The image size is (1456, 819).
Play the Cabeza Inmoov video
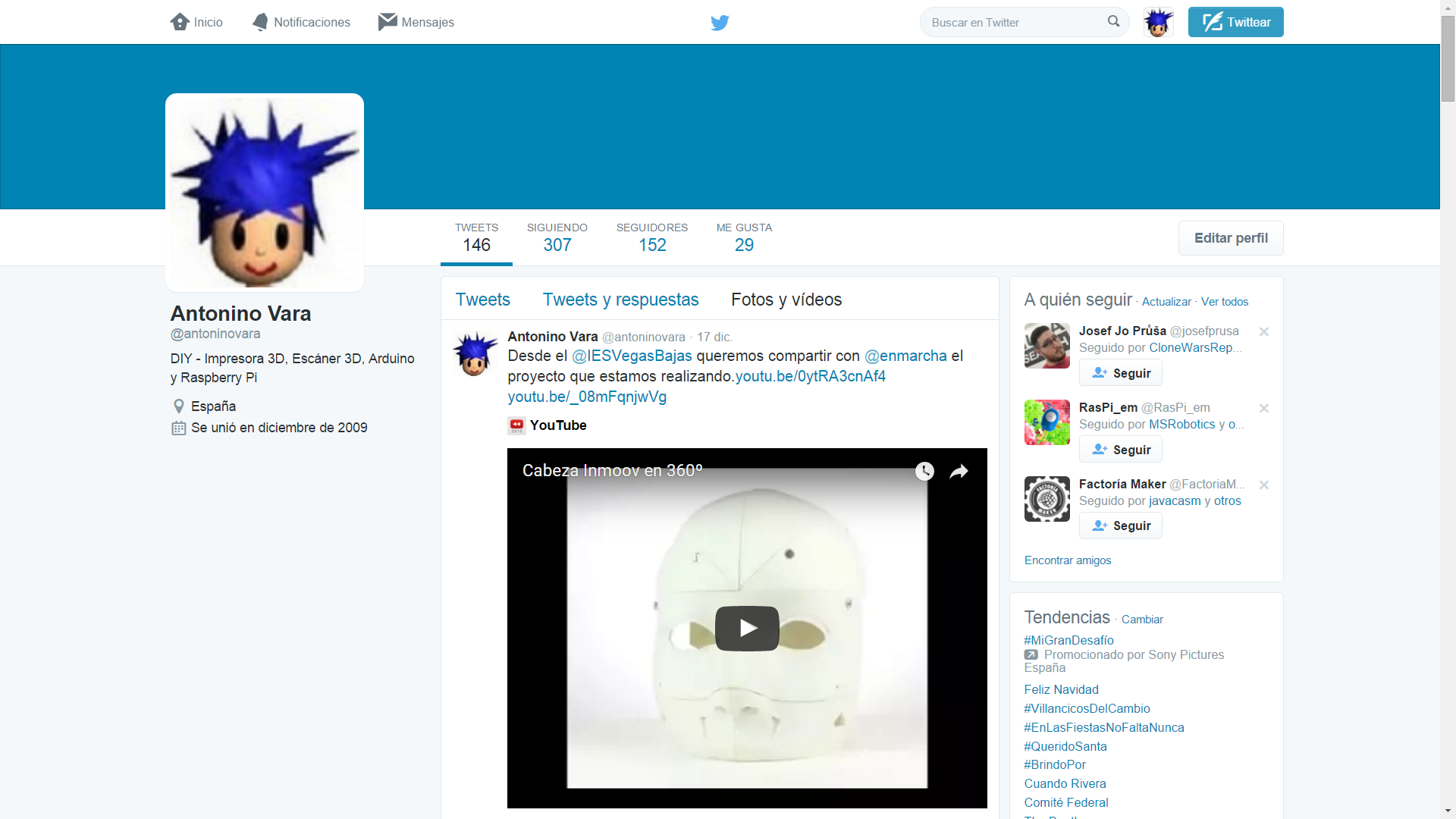point(747,628)
